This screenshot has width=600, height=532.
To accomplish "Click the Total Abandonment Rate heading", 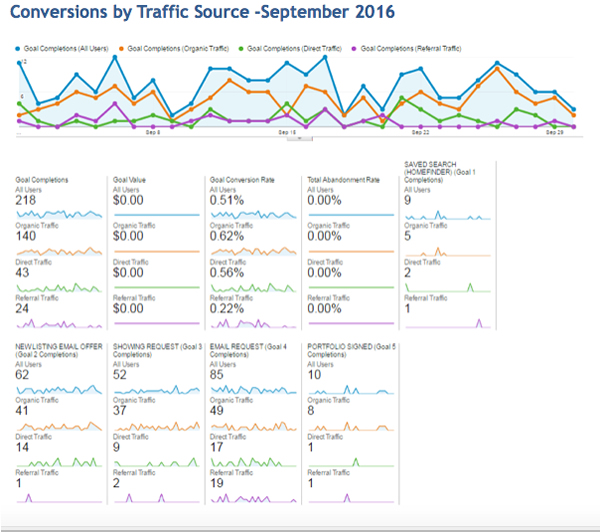I will pyautogui.click(x=344, y=180).
